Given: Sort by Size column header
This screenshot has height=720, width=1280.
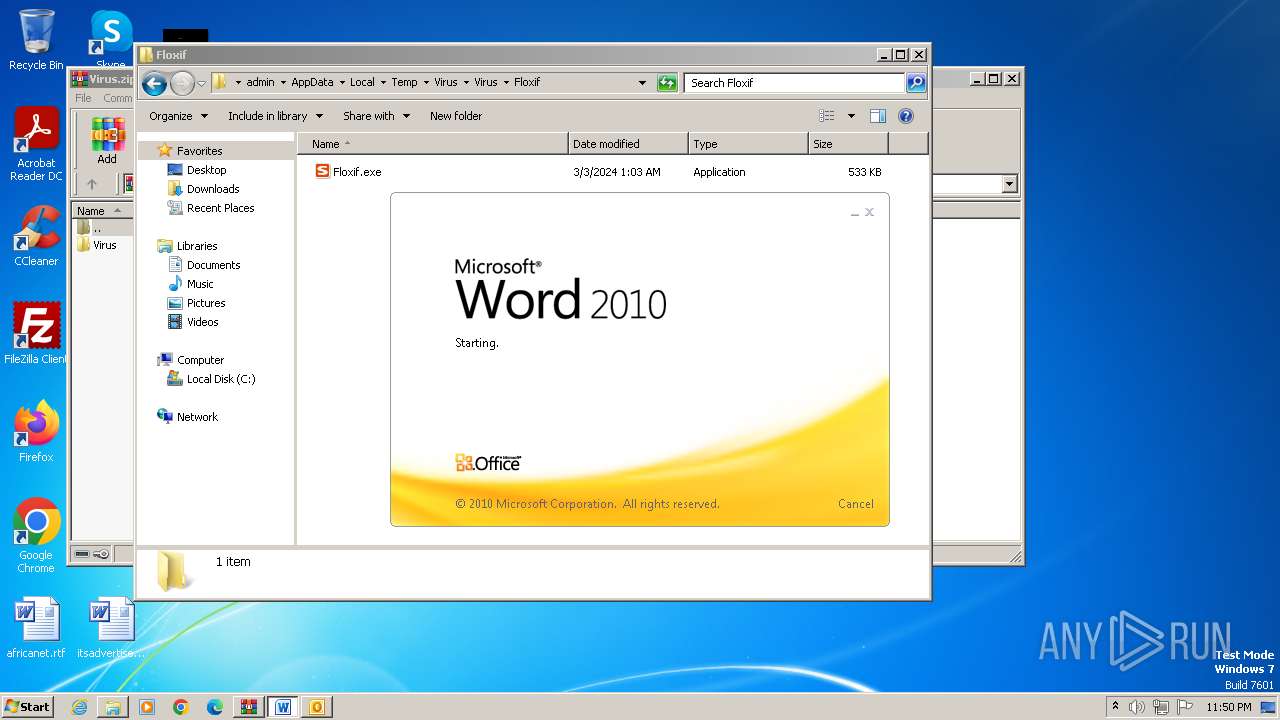Looking at the screenshot, I should (848, 144).
